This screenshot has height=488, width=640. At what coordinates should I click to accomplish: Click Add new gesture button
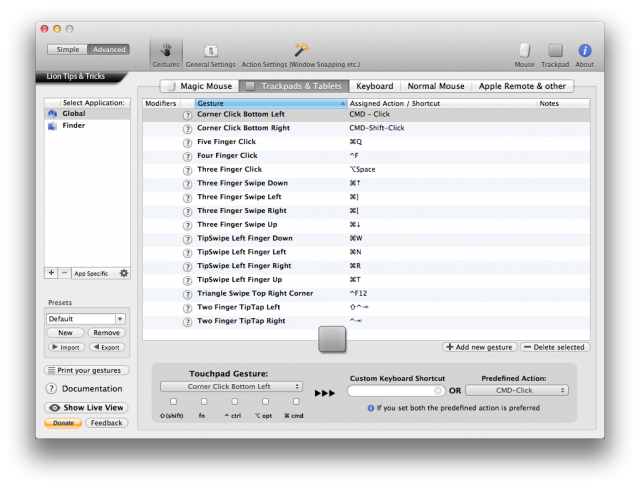click(480, 347)
